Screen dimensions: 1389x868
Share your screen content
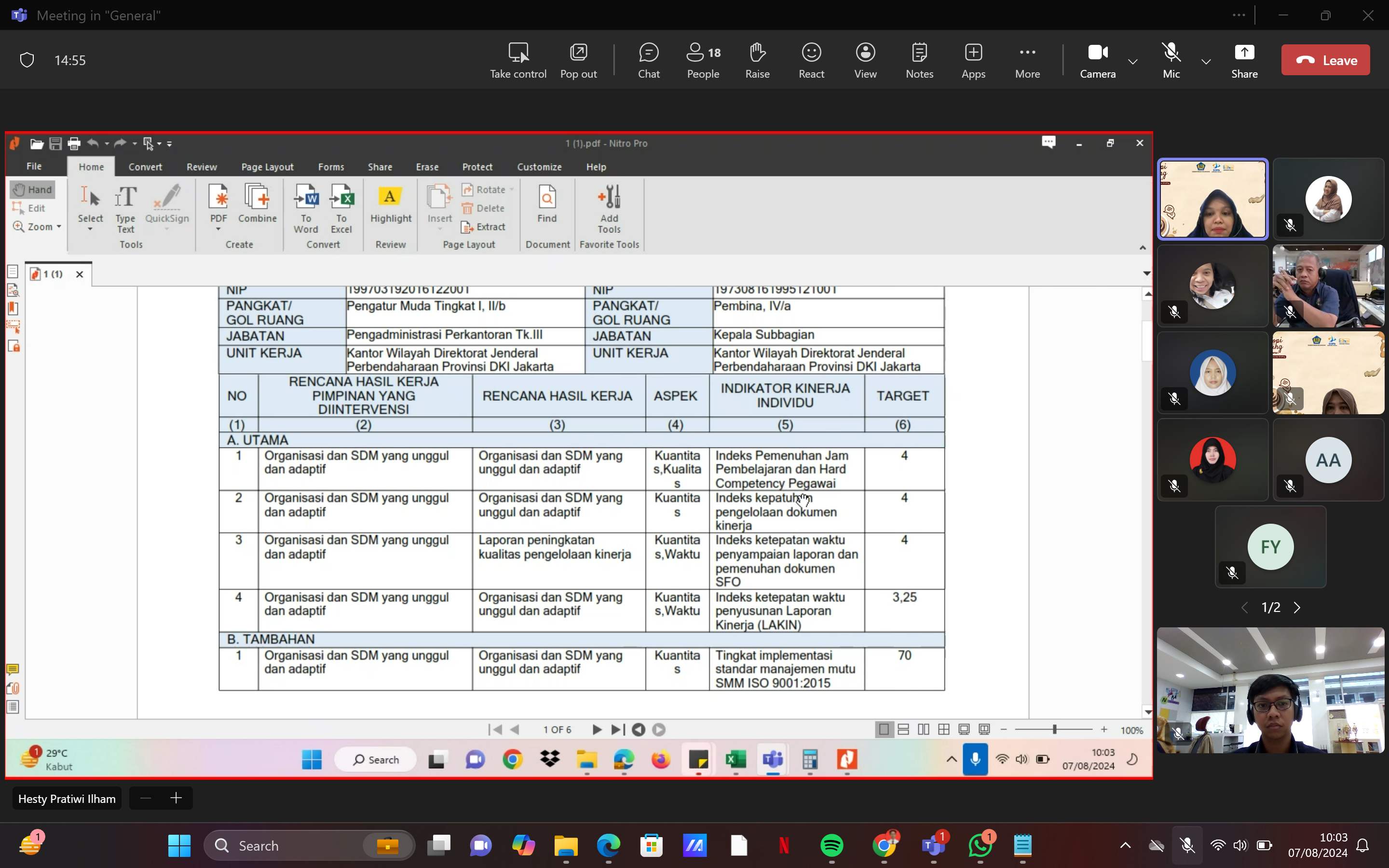(1244, 60)
